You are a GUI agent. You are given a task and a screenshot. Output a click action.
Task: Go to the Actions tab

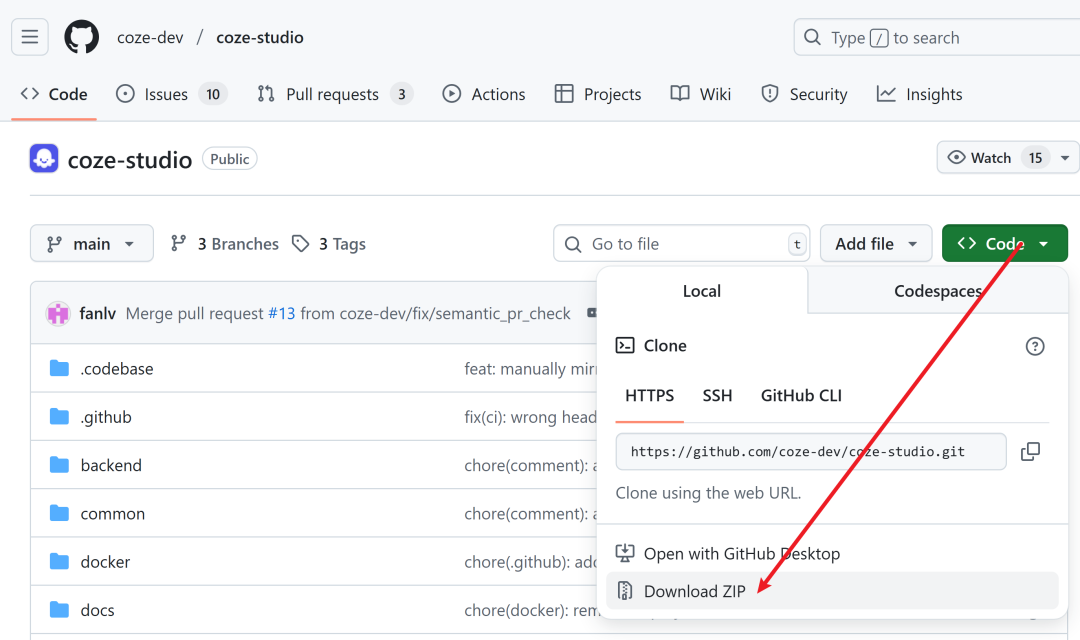pos(484,94)
